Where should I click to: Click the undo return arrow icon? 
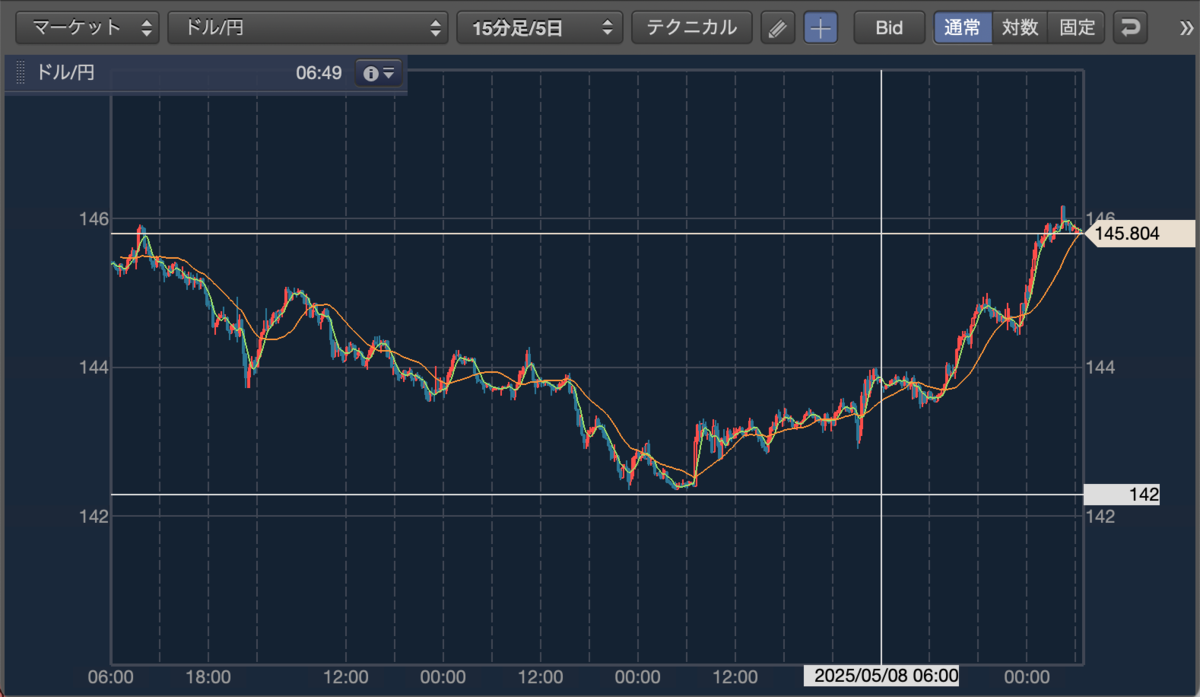point(1130,28)
